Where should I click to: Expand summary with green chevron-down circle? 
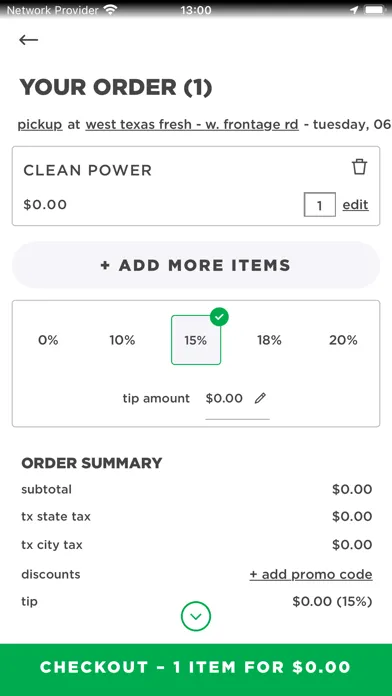tap(196, 616)
